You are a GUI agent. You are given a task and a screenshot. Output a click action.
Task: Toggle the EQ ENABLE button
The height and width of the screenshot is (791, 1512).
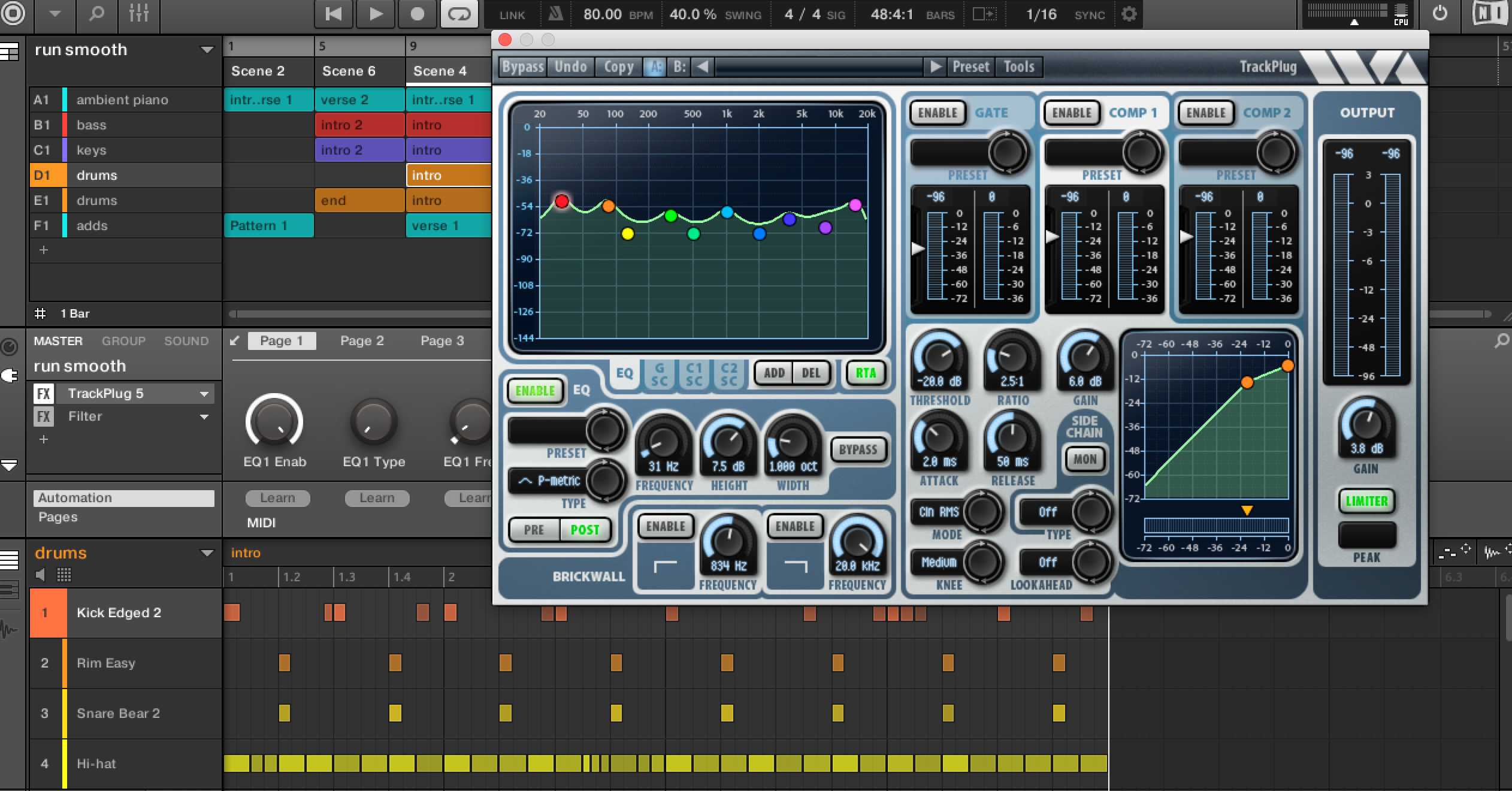pyautogui.click(x=535, y=391)
